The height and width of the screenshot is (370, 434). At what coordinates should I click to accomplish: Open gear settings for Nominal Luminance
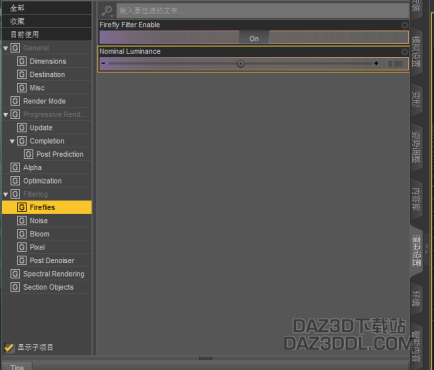(404, 52)
